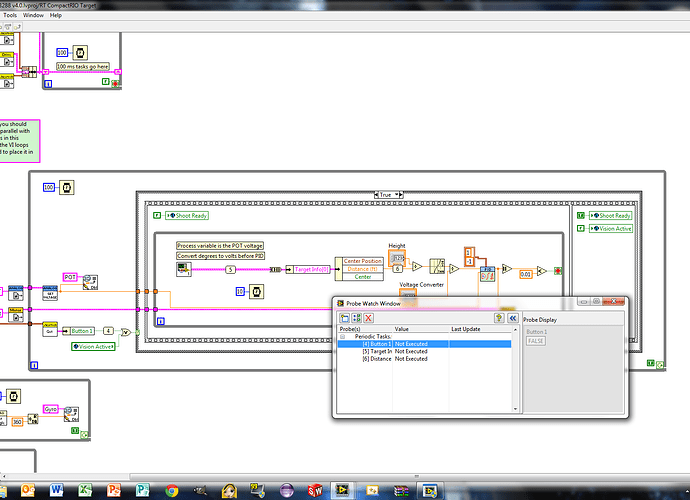The width and height of the screenshot is (690, 500).
Task: Click scroll-up arrow in probe list
Action: [515, 330]
